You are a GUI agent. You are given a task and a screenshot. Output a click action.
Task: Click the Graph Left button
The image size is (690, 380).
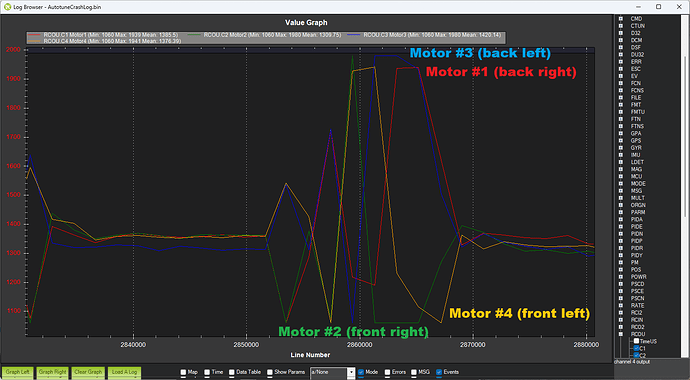(18, 372)
